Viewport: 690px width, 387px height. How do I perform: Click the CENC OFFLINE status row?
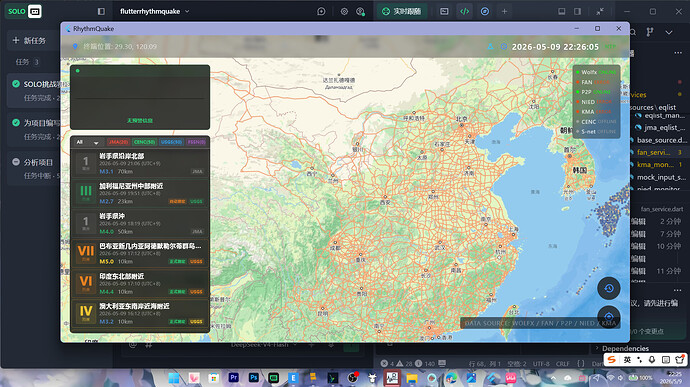click(596, 122)
